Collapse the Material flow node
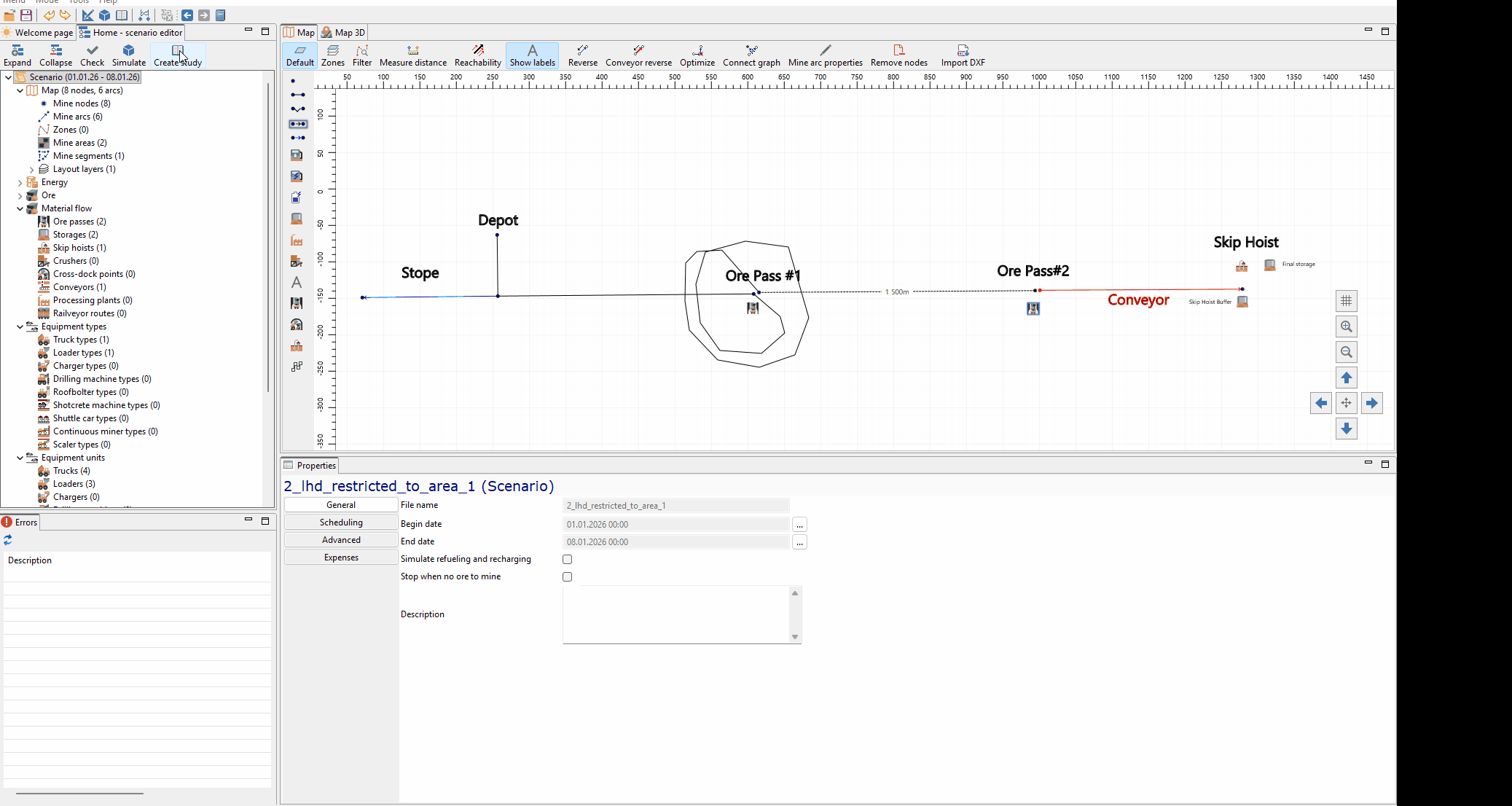The width and height of the screenshot is (1512, 806). coord(20,208)
